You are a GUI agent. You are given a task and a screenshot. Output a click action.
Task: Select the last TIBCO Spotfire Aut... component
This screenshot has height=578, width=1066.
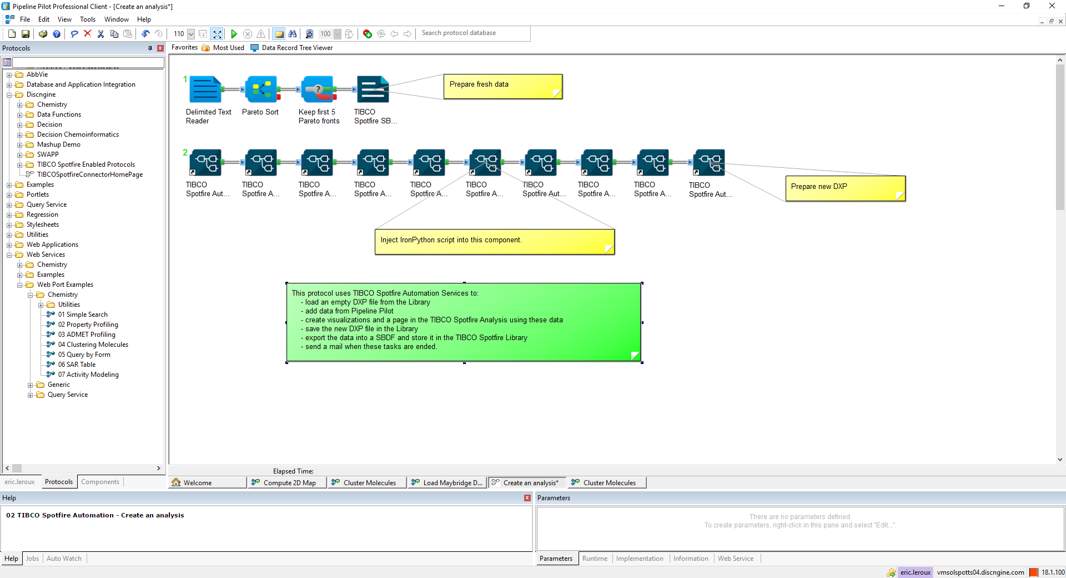pyautogui.click(x=708, y=163)
